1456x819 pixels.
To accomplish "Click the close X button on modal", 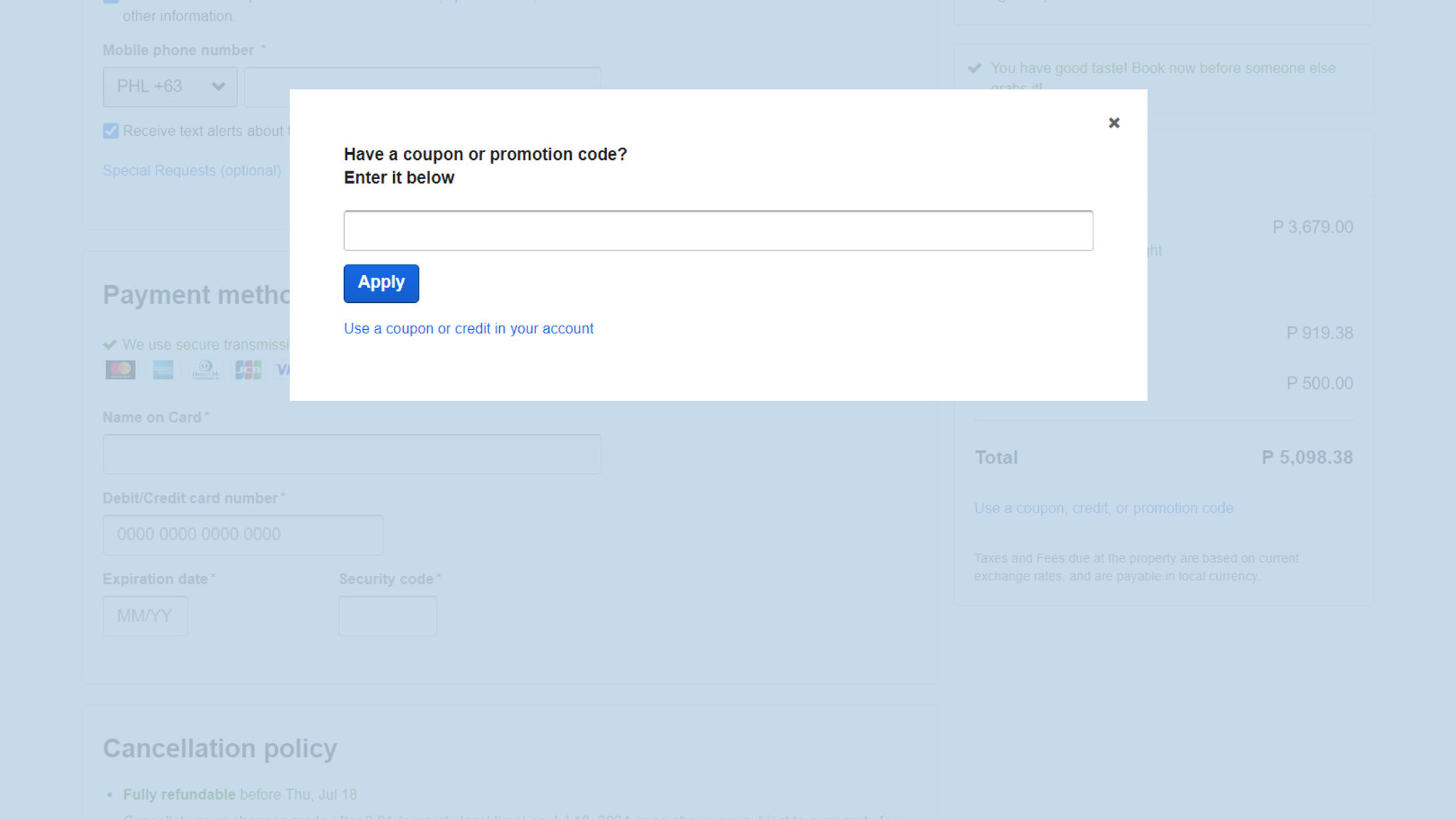I will pos(1113,122).
